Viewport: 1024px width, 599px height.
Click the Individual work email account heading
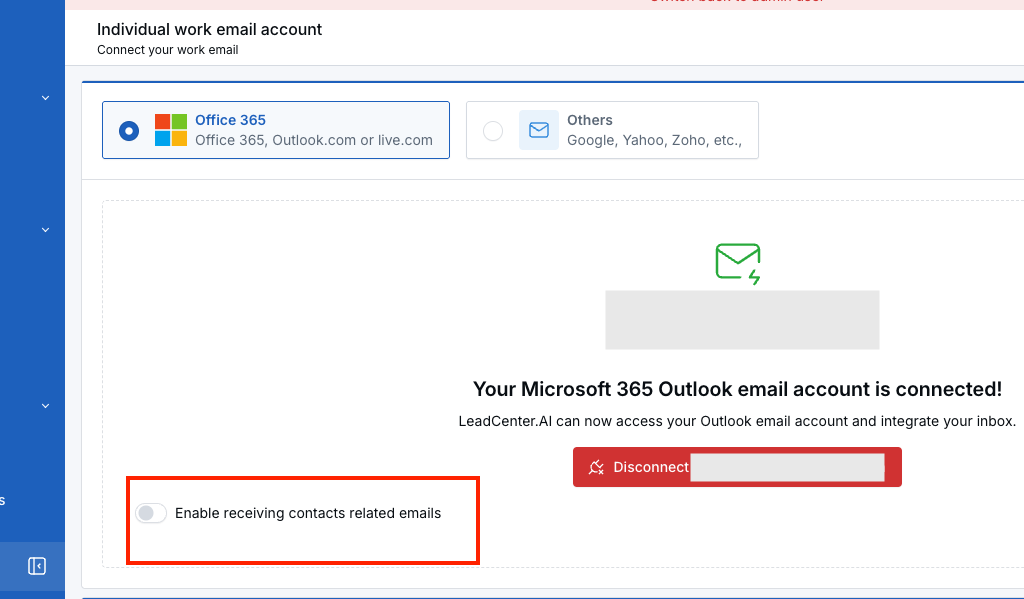(210, 29)
